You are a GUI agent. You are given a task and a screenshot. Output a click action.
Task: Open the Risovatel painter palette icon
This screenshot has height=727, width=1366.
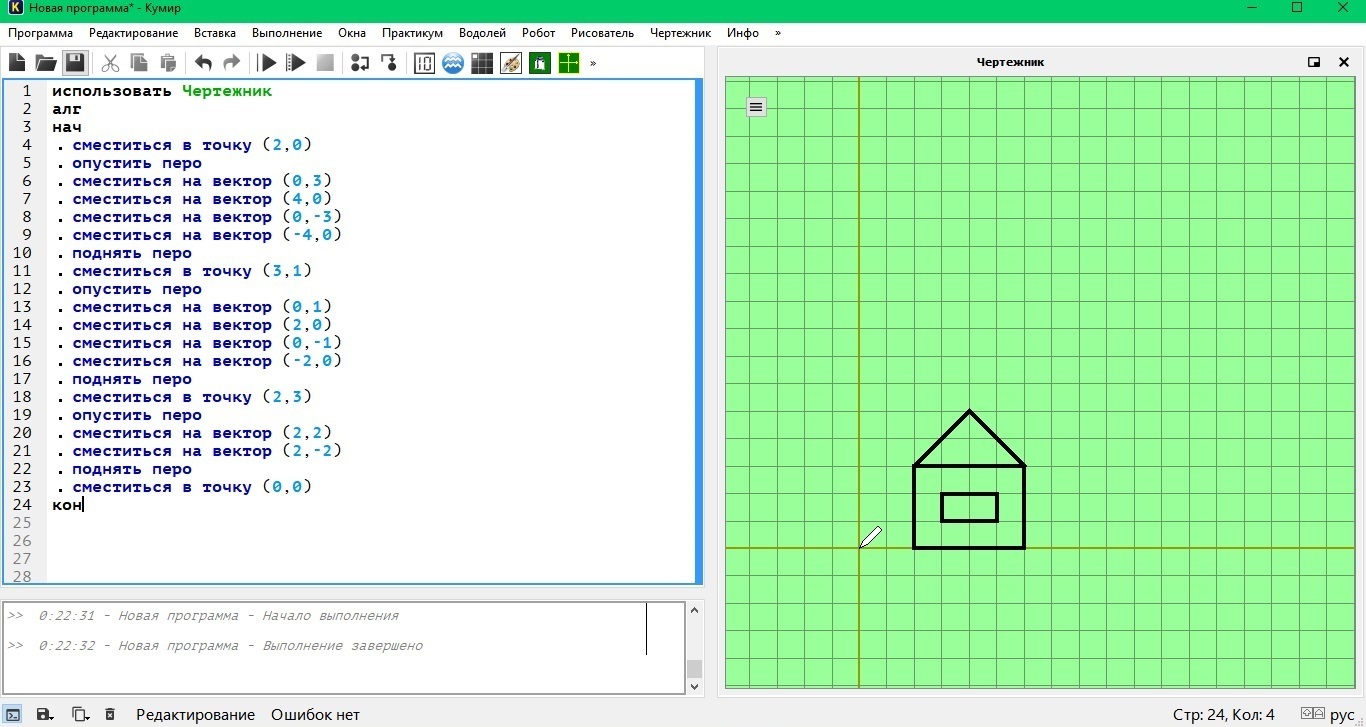tap(511, 63)
